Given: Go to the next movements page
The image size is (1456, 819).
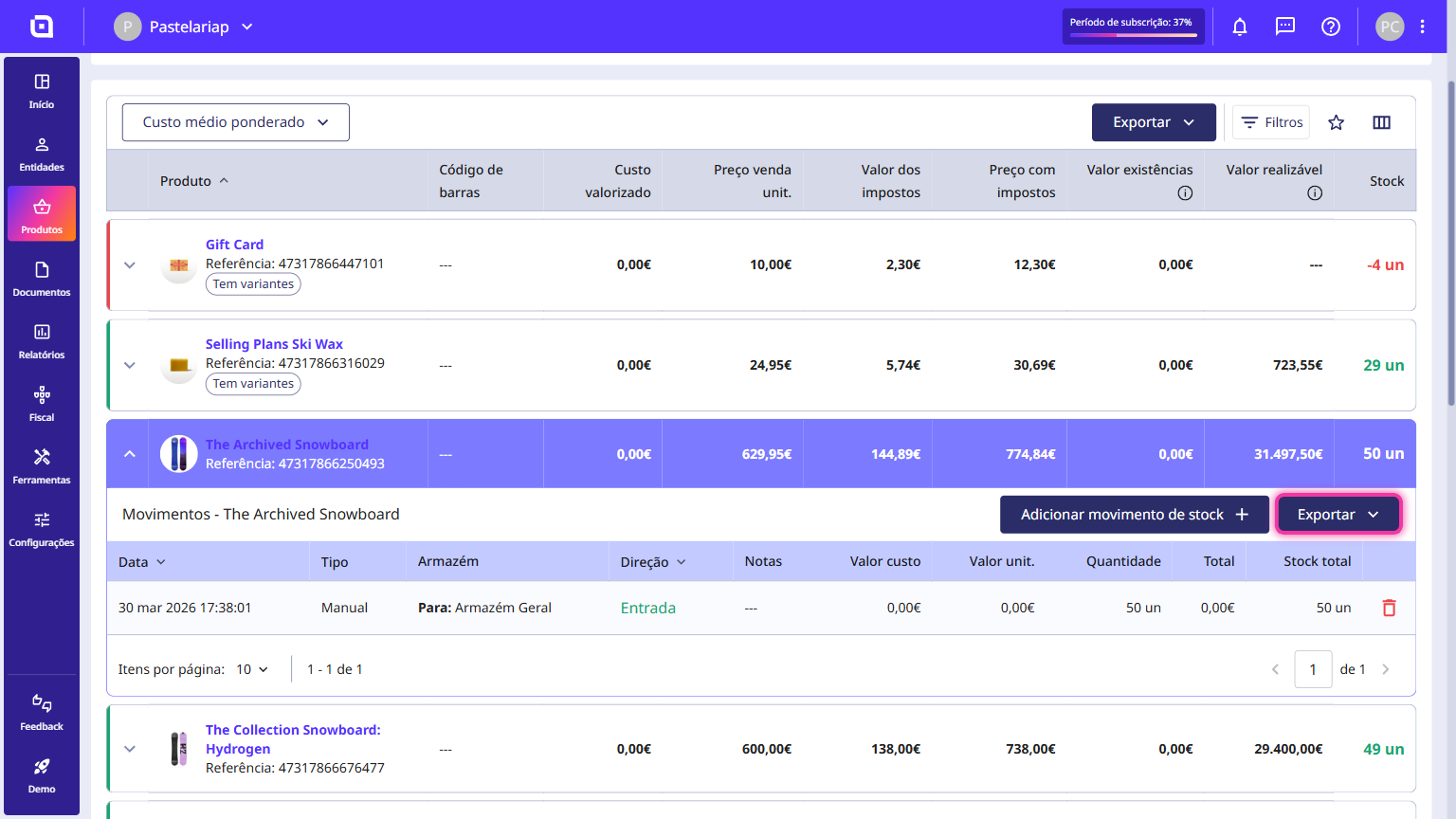Looking at the screenshot, I should click(1386, 669).
